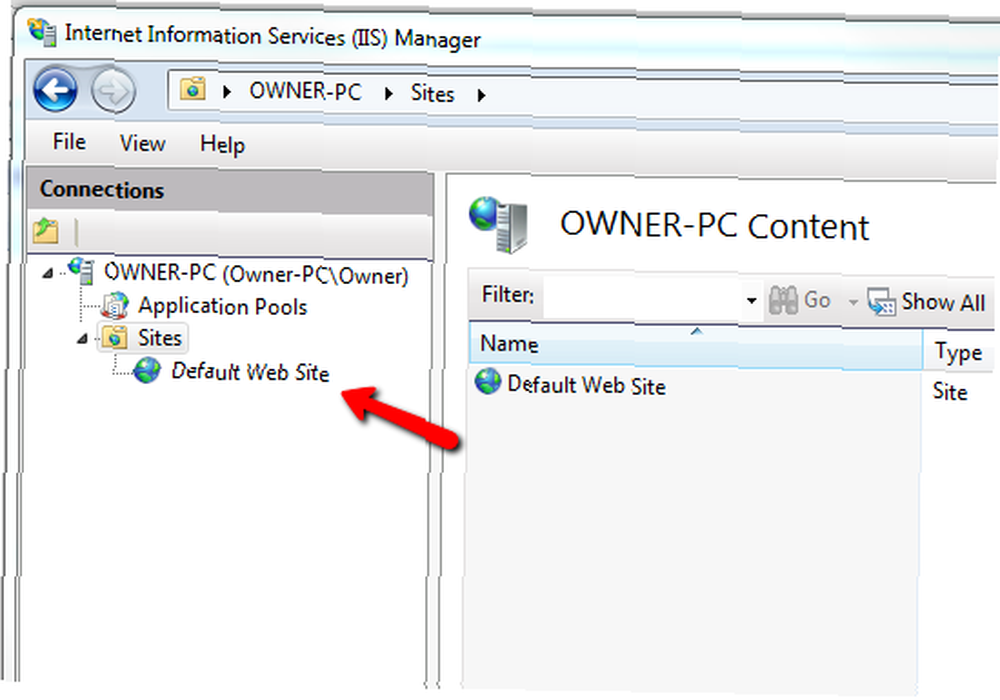Click the Sites folder icon in tree
The width and height of the screenshot is (1000, 700).
pyautogui.click(x=115, y=337)
